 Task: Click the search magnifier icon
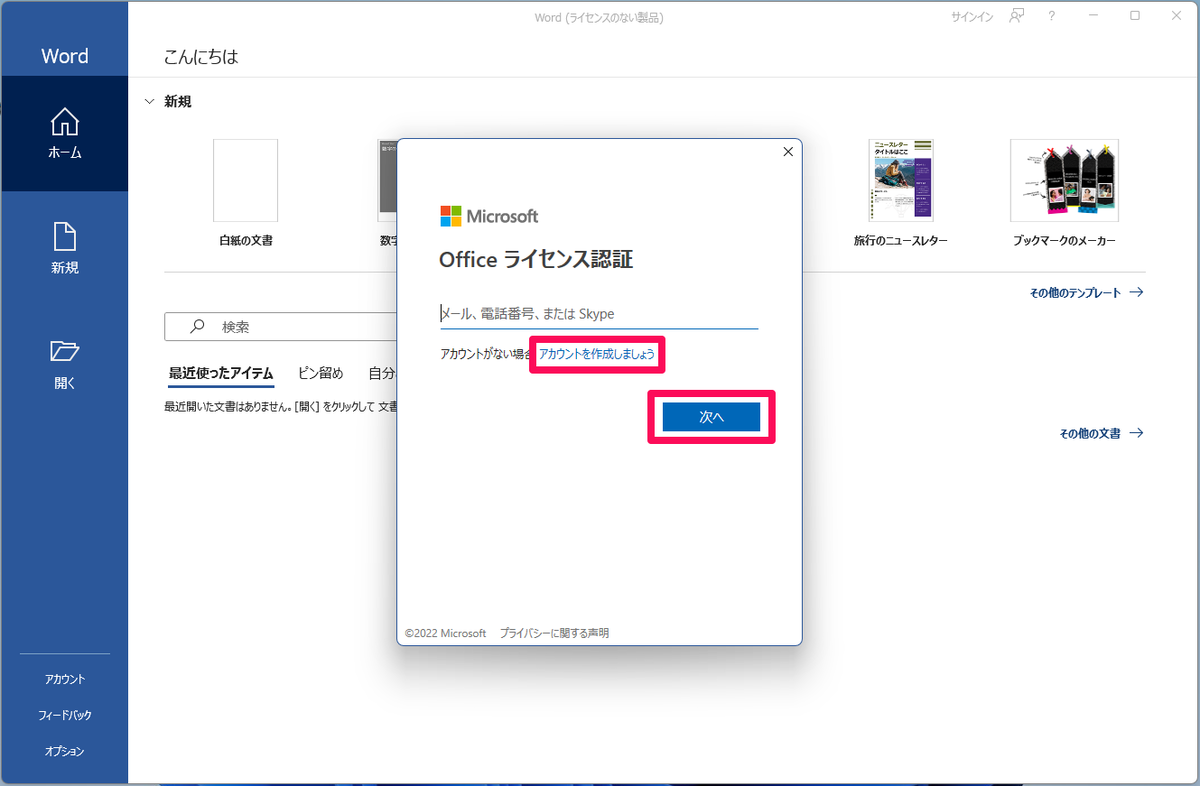click(197, 326)
